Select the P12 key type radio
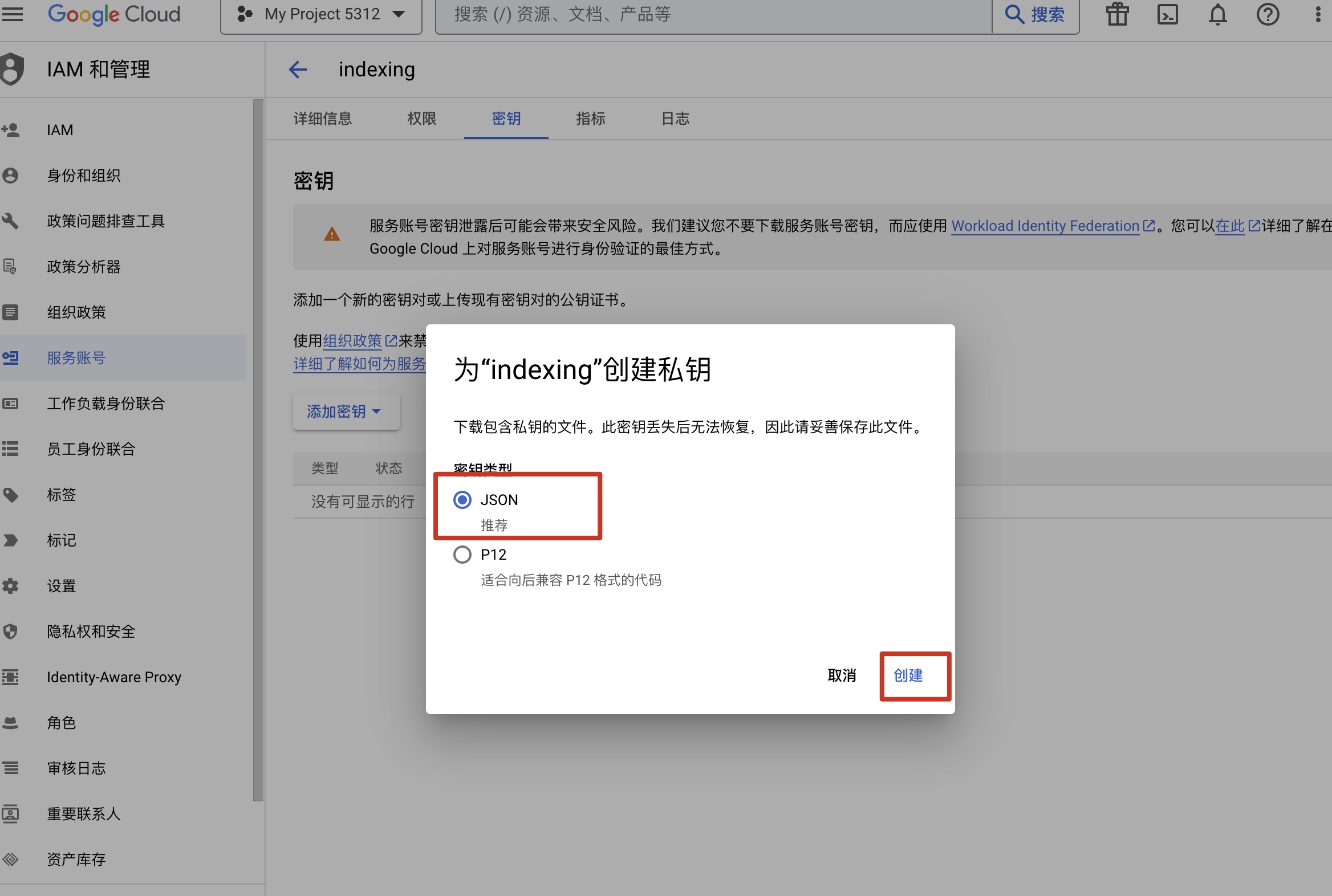This screenshot has height=896, width=1332. pyautogui.click(x=462, y=555)
